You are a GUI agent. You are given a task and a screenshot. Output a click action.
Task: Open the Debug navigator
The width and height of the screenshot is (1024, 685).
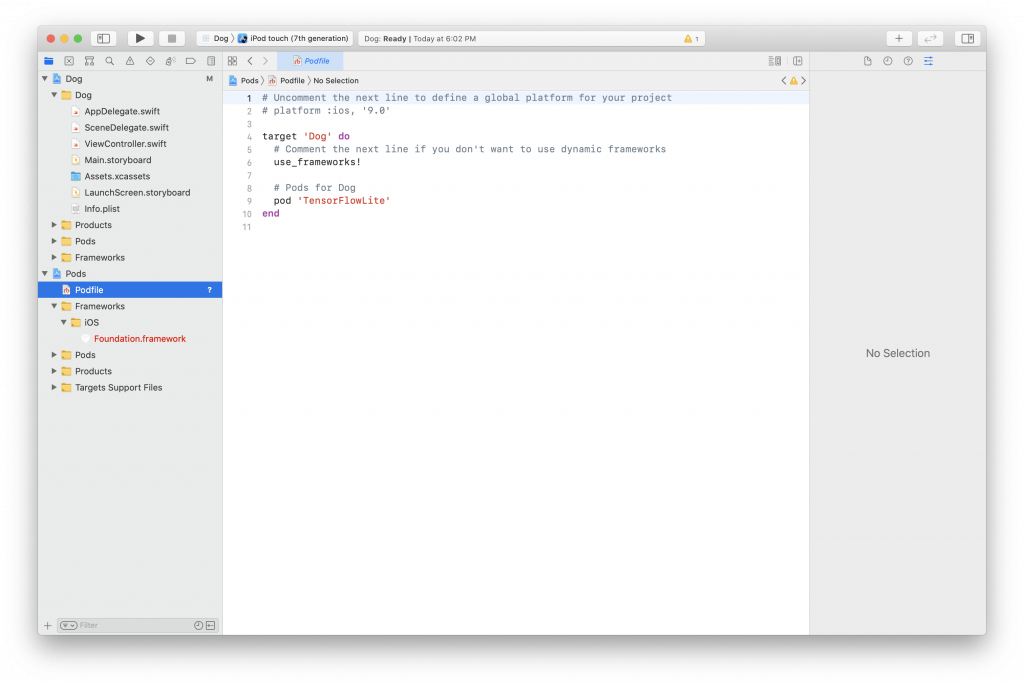pos(170,61)
